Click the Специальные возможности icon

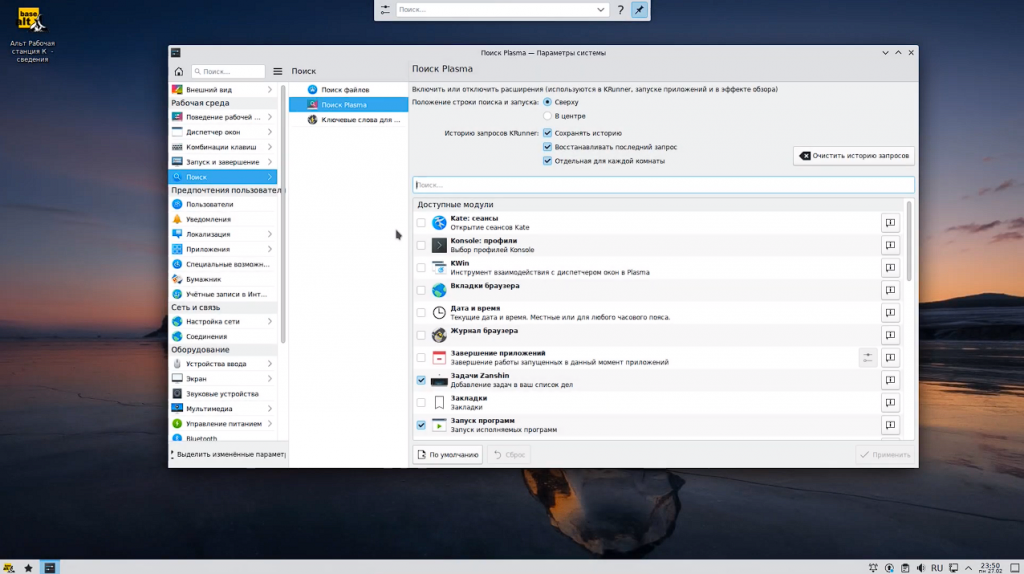177,264
